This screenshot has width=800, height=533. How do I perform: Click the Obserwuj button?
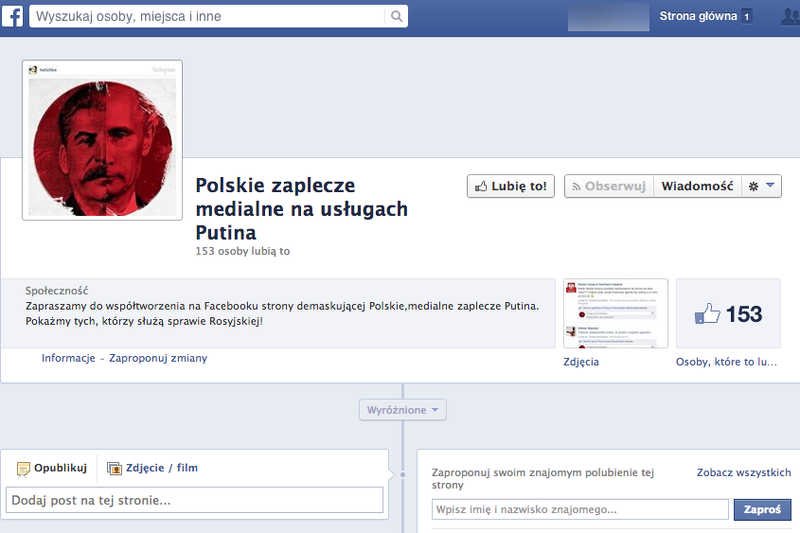point(609,186)
